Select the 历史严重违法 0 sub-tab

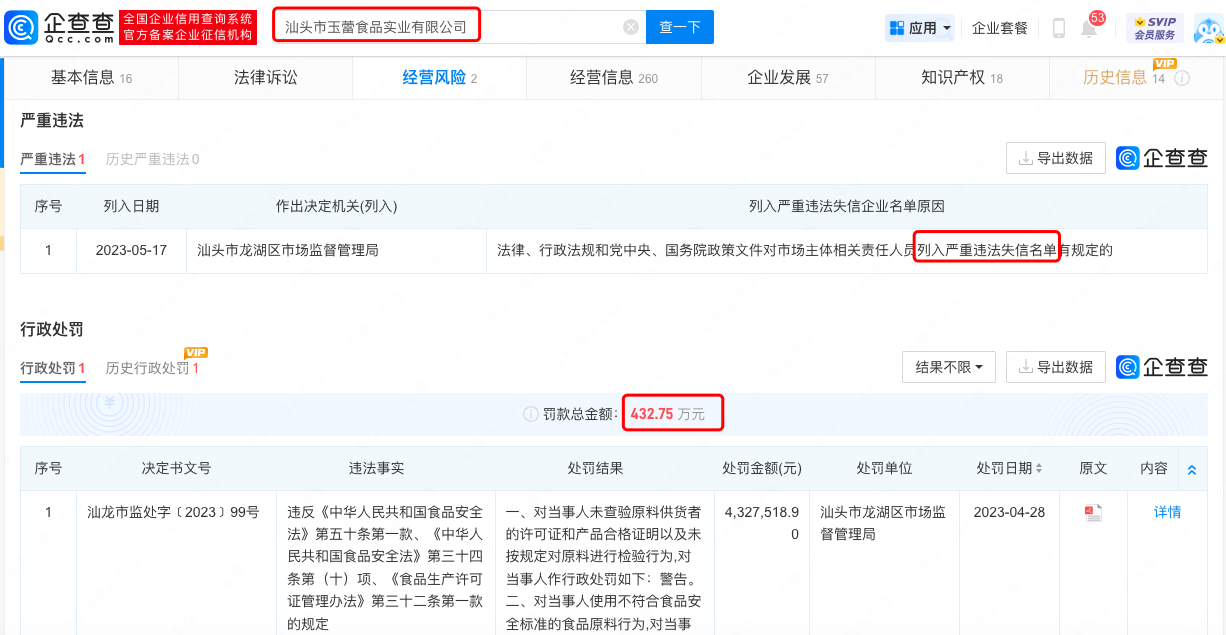click(x=153, y=159)
